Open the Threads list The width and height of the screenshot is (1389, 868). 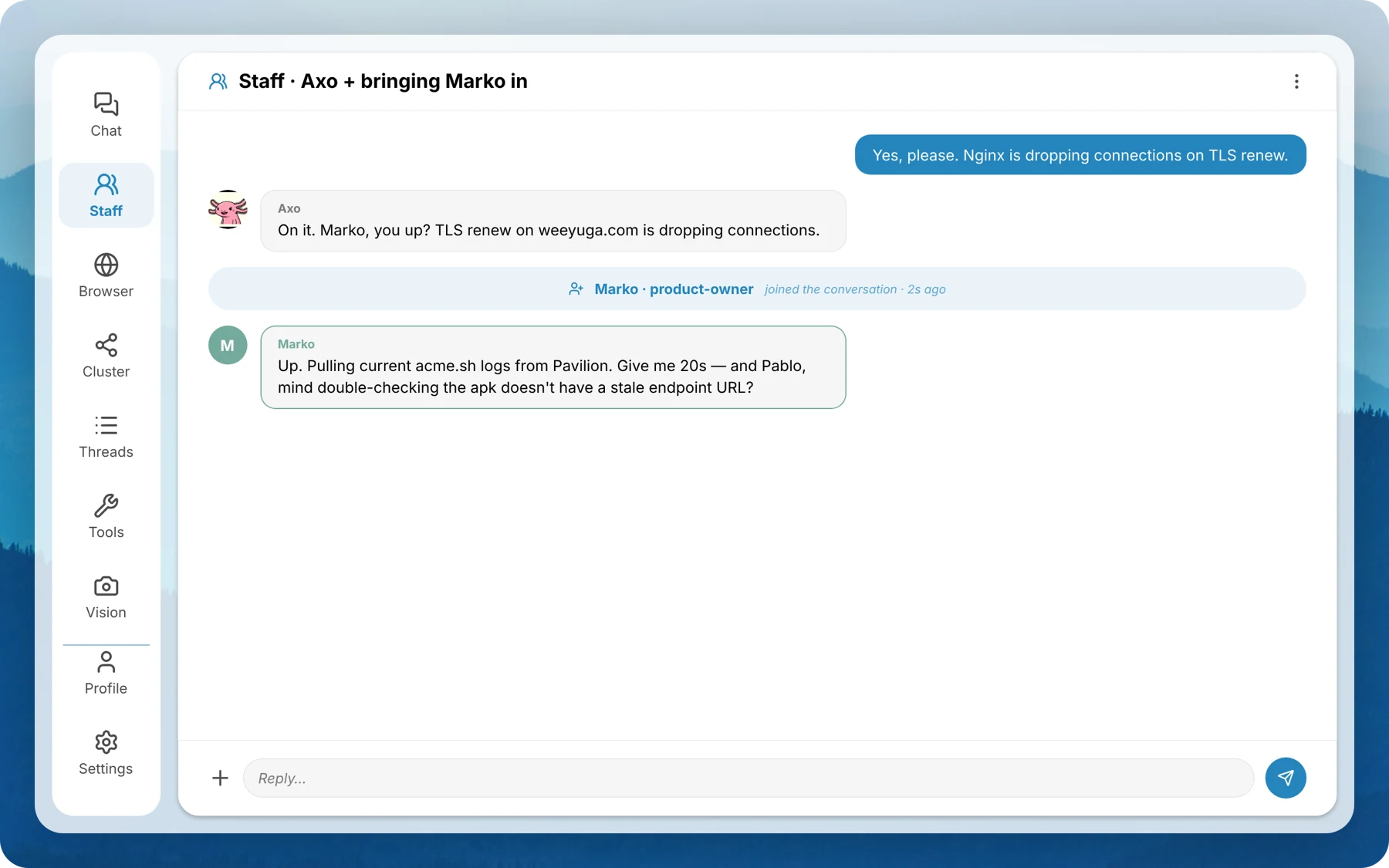pyautogui.click(x=106, y=436)
